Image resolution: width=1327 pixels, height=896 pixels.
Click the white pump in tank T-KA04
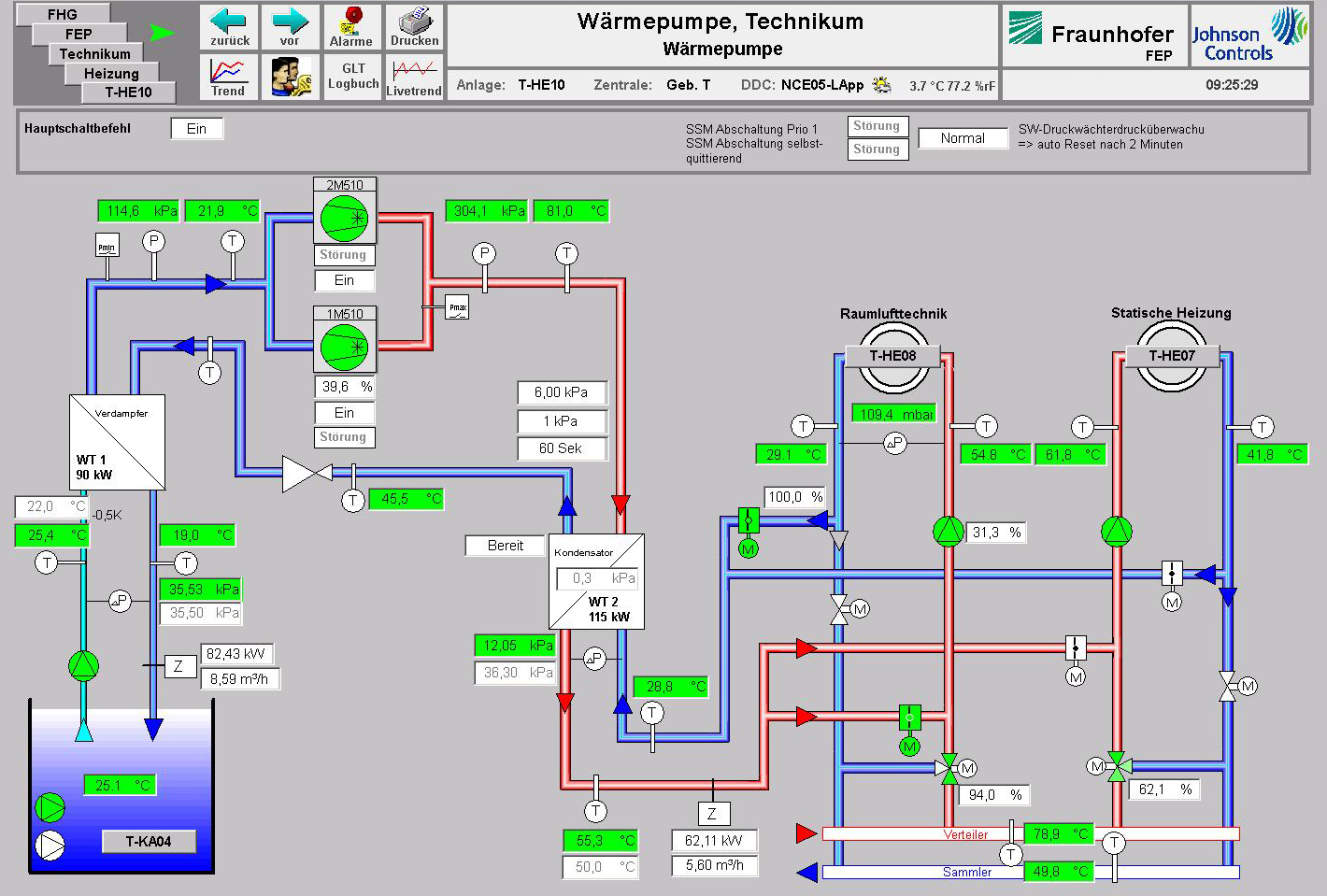pyautogui.click(x=50, y=845)
